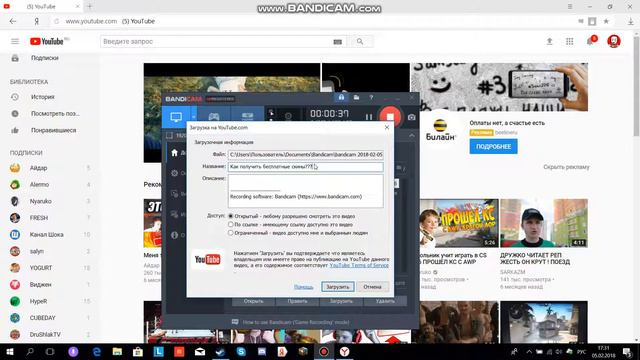
Task: Click the help link in upload dialog
Action: click(303, 287)
